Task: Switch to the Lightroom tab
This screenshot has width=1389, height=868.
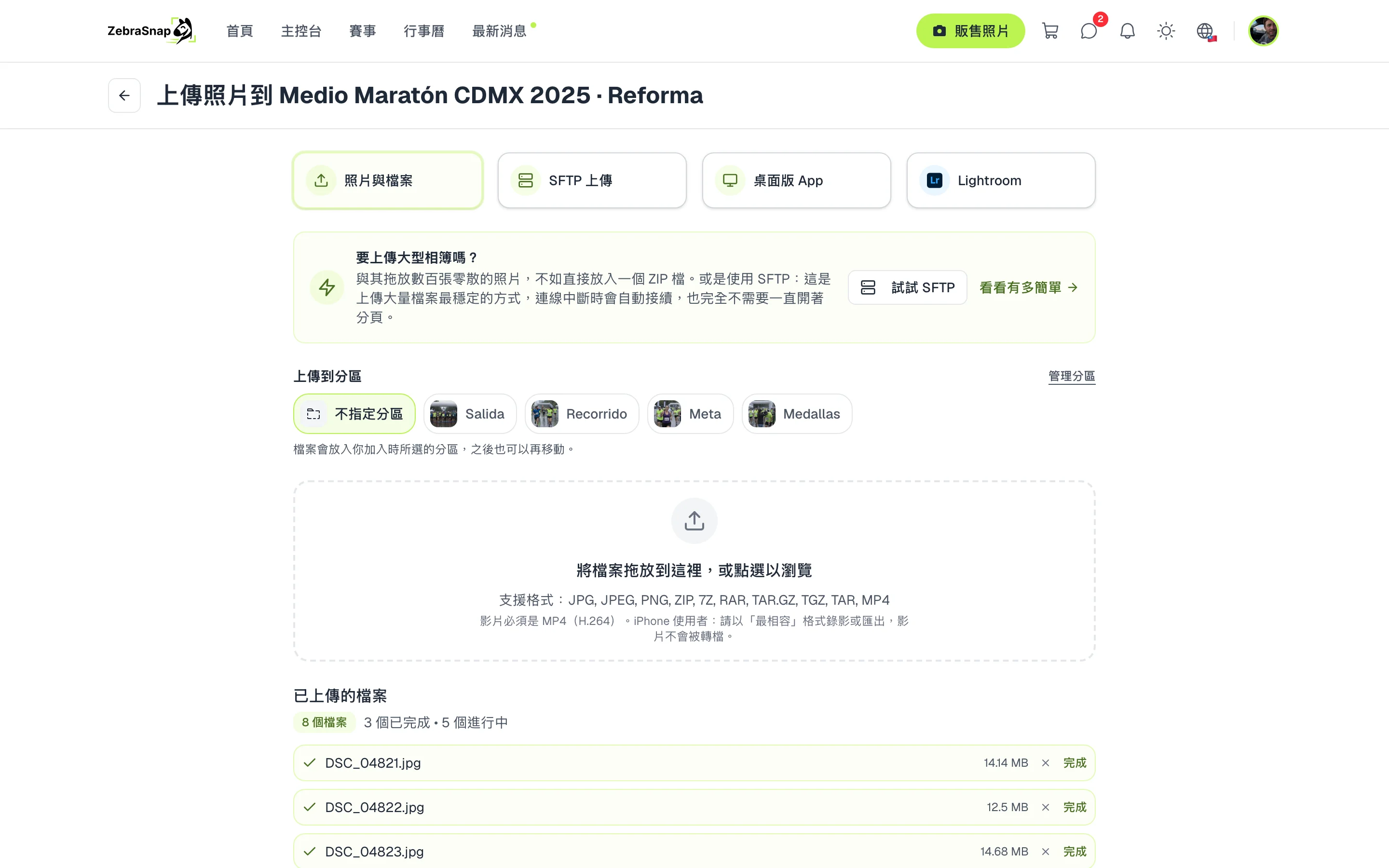Action: 1001,180
